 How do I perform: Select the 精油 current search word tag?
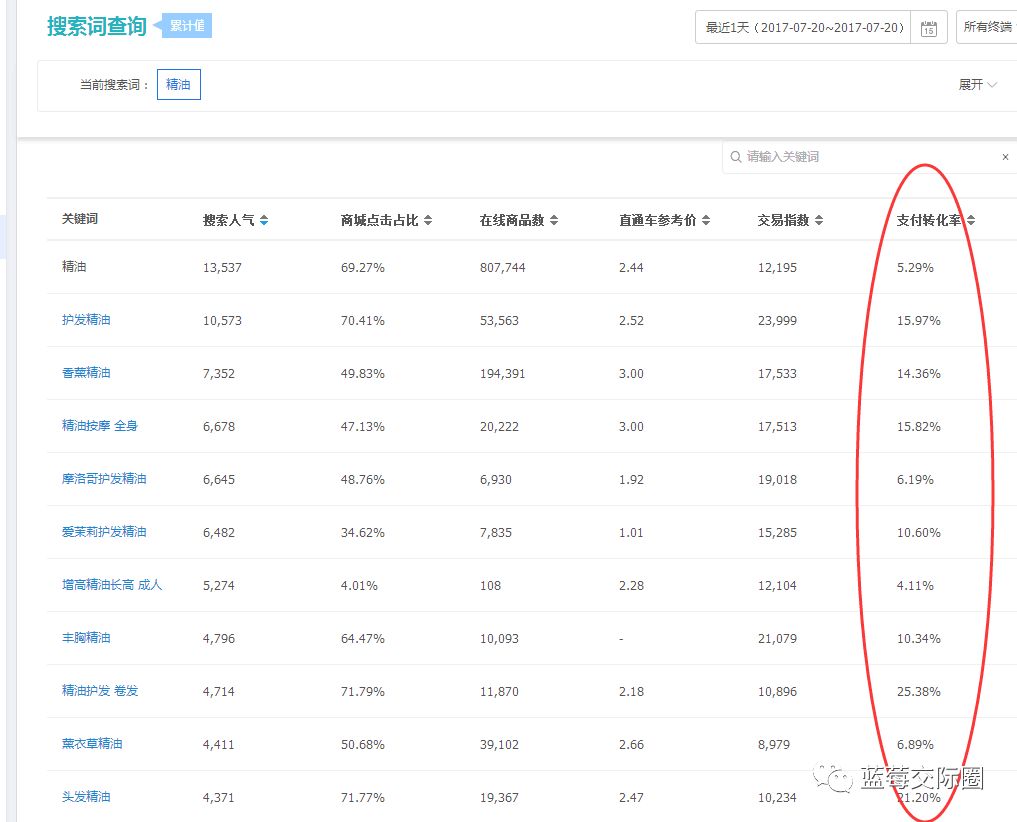pyautogui.click(x=178, y=85)
